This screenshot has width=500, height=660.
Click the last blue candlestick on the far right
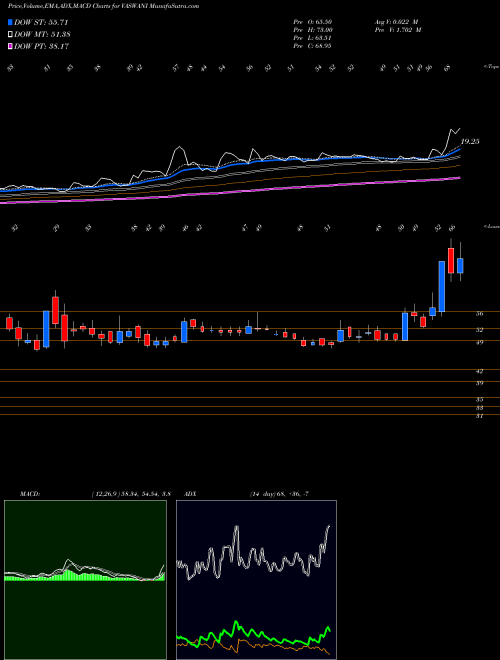[460, 266]
